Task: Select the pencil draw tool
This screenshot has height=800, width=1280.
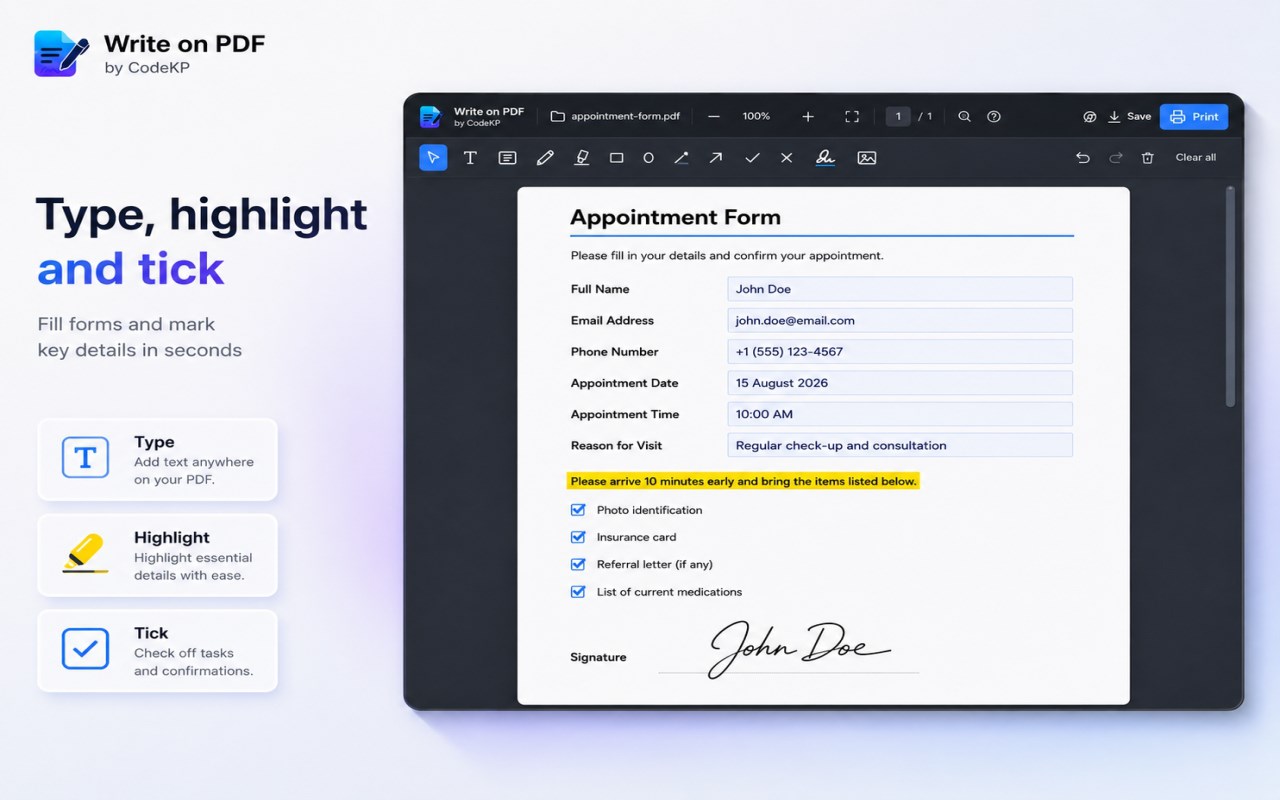Action: tap(545, 158)
